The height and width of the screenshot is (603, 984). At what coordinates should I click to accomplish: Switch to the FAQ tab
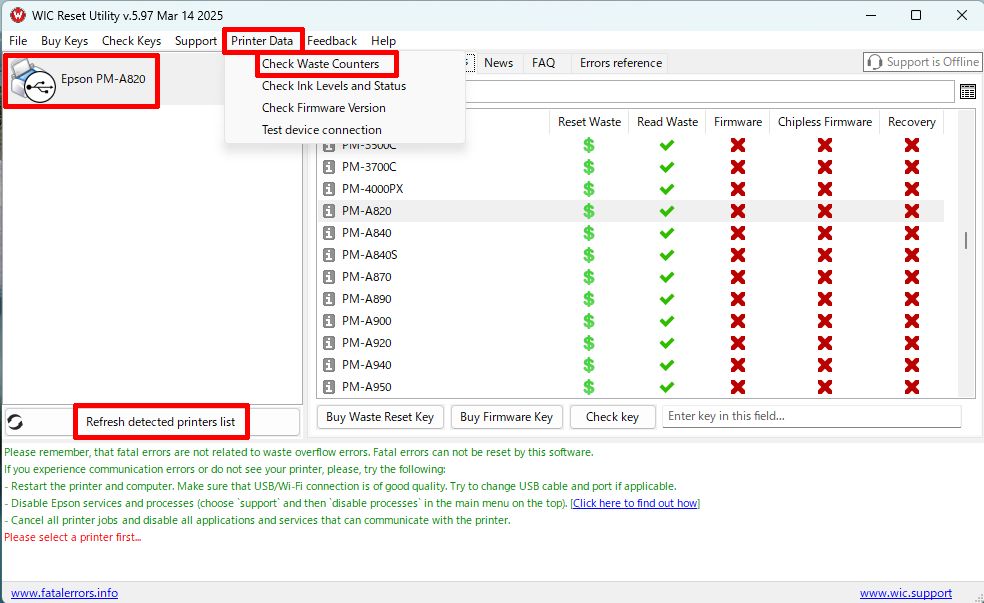543,63
